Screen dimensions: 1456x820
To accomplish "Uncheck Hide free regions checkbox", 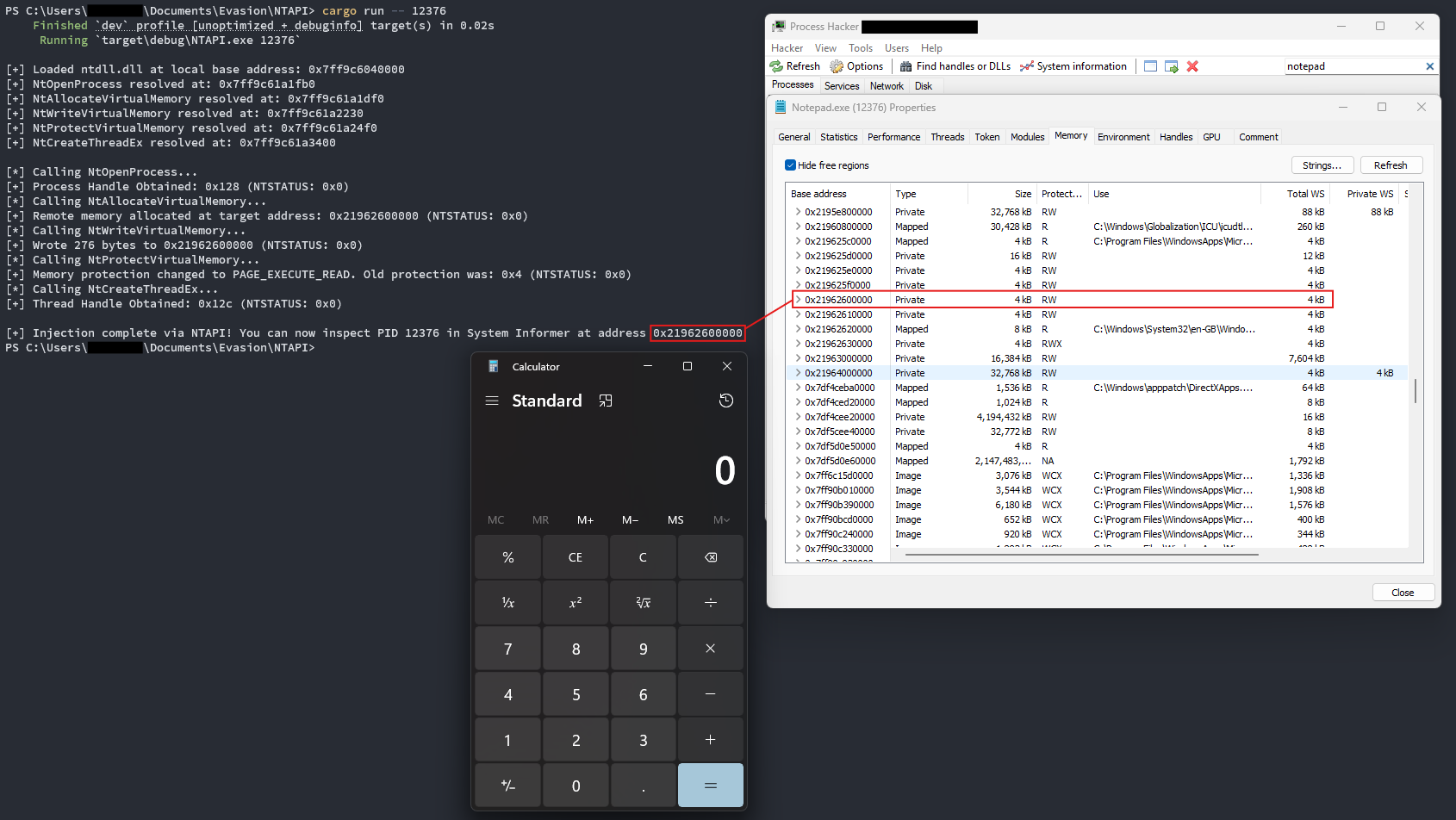I will (790, 165).
